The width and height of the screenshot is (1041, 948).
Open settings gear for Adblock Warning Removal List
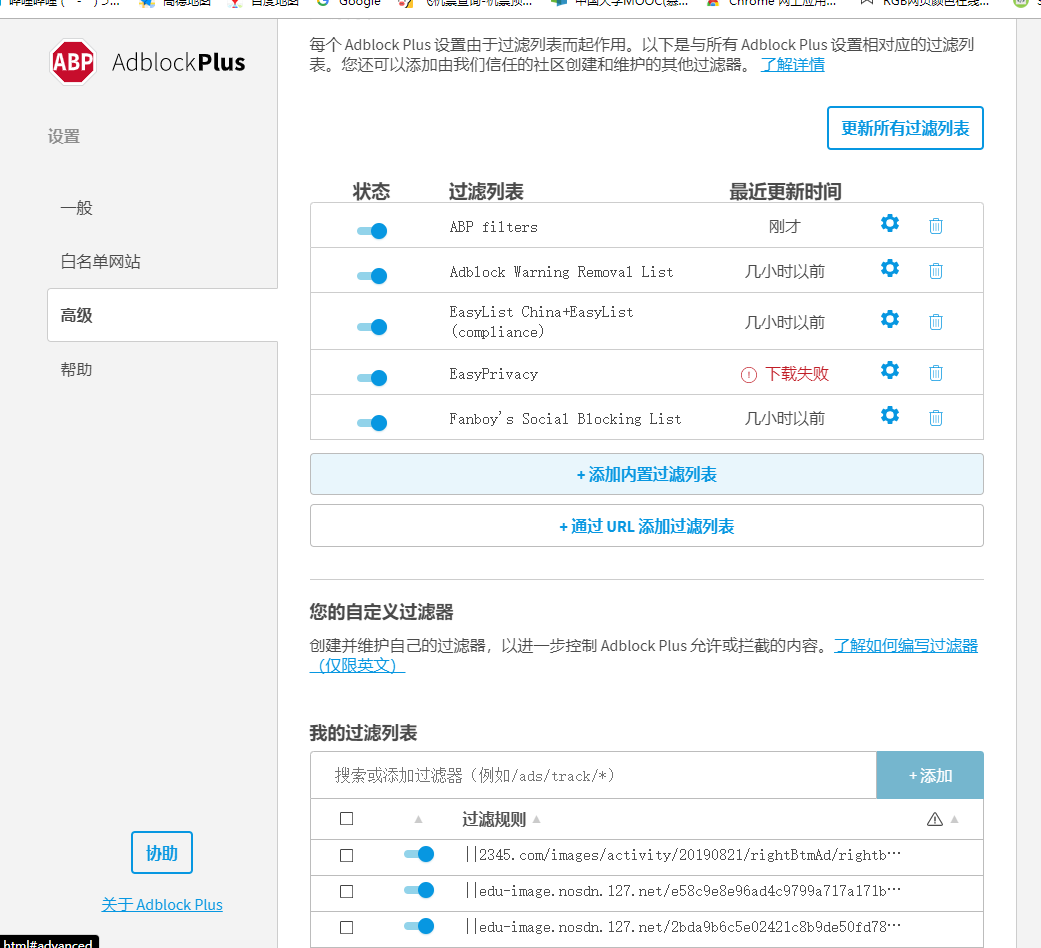coord(890,268)
